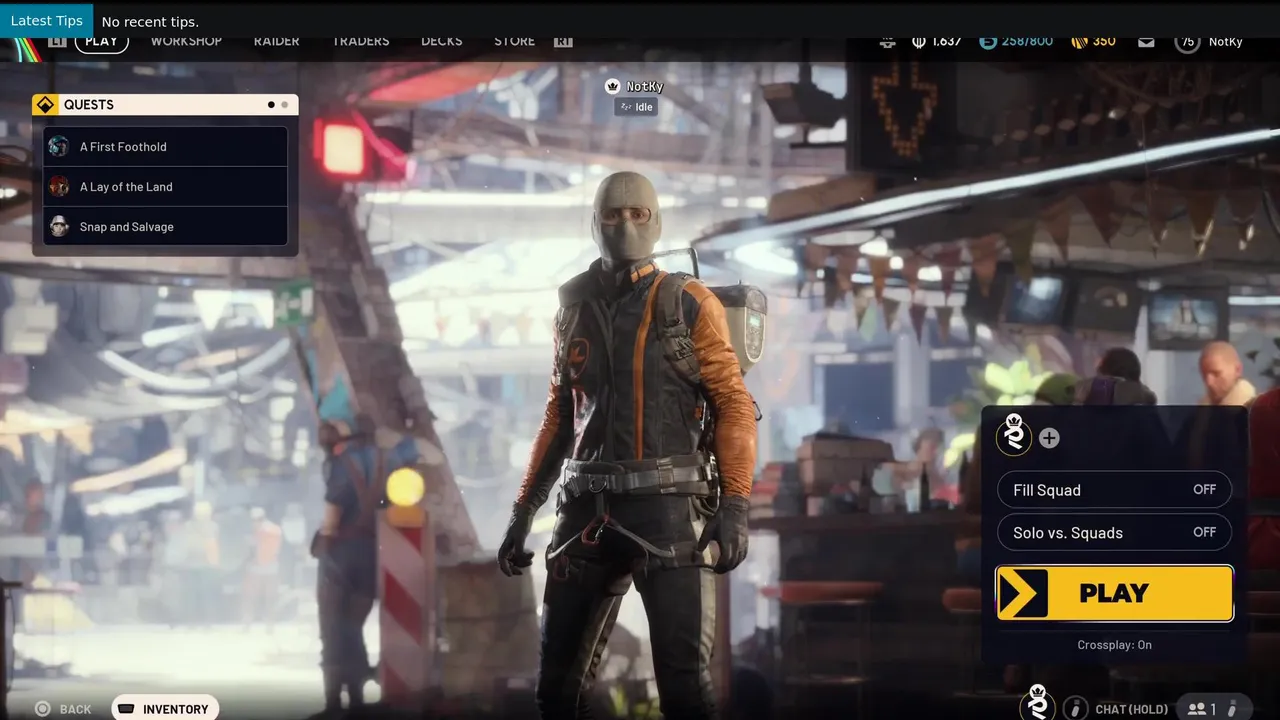Click NotKy username in top bar

[x=1225, y=42]
